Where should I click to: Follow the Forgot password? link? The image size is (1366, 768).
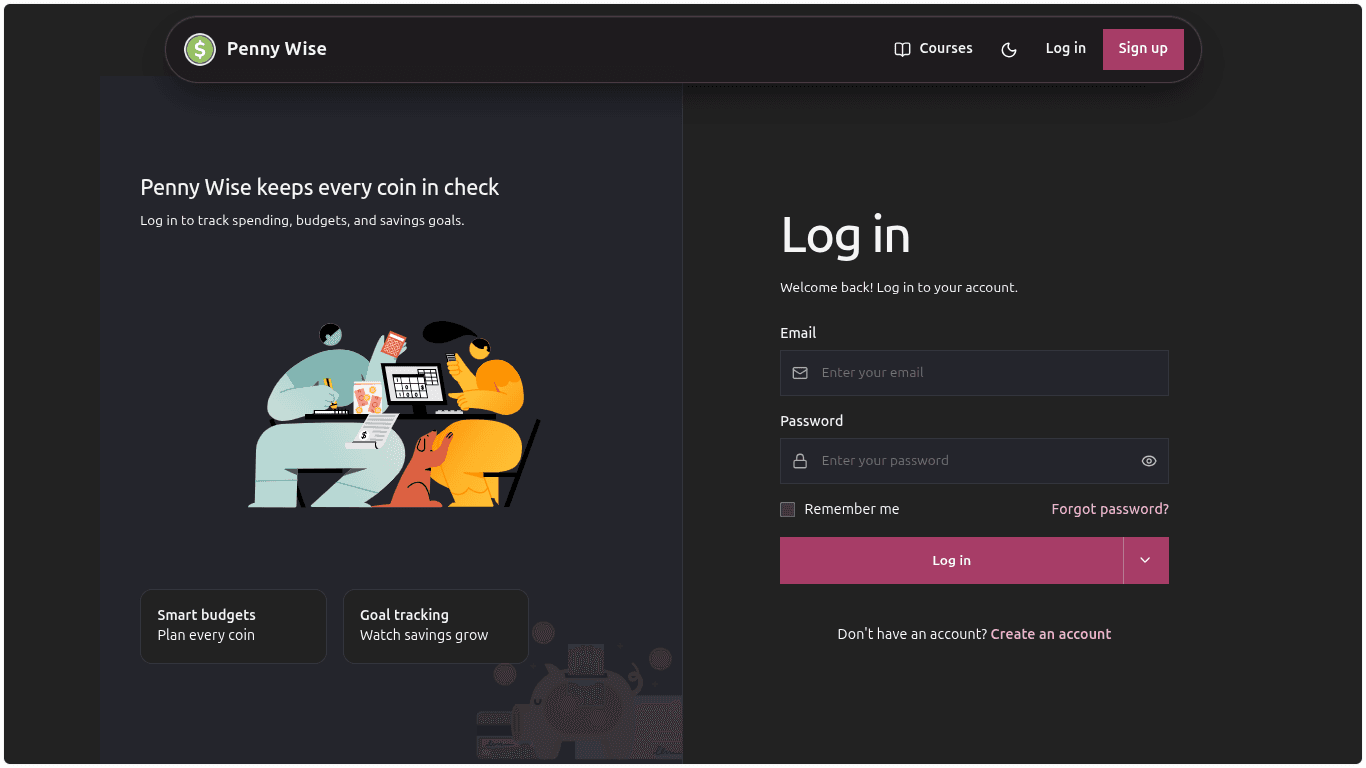click(x=1110, y=509)
